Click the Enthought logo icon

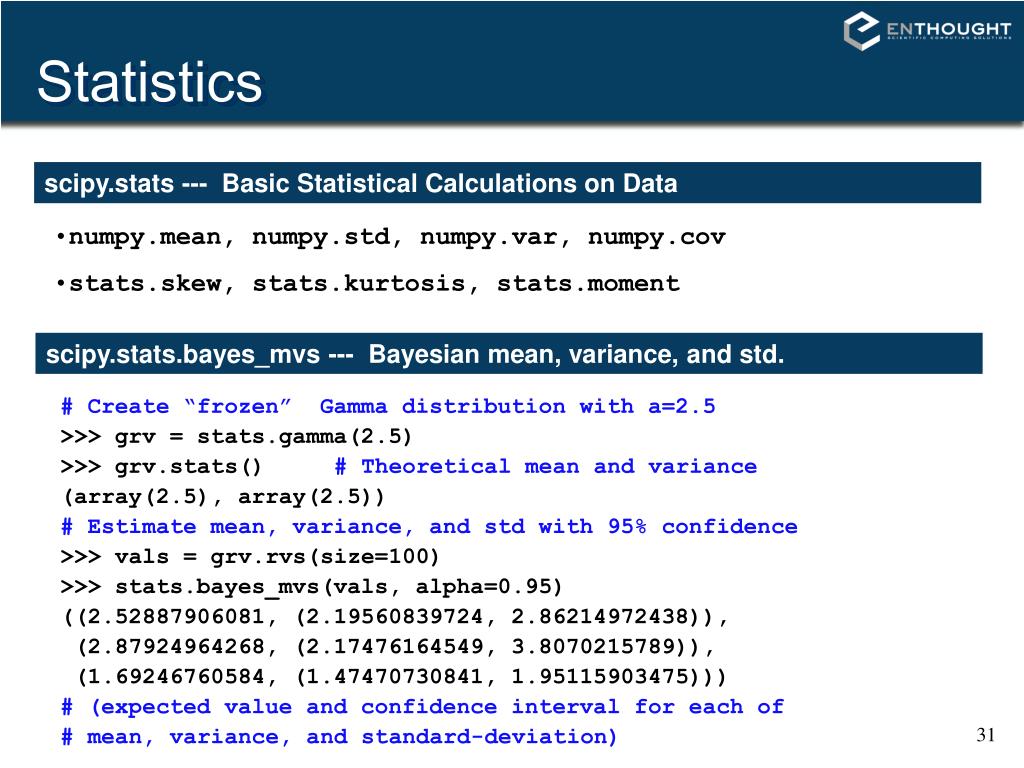[861, 31]
